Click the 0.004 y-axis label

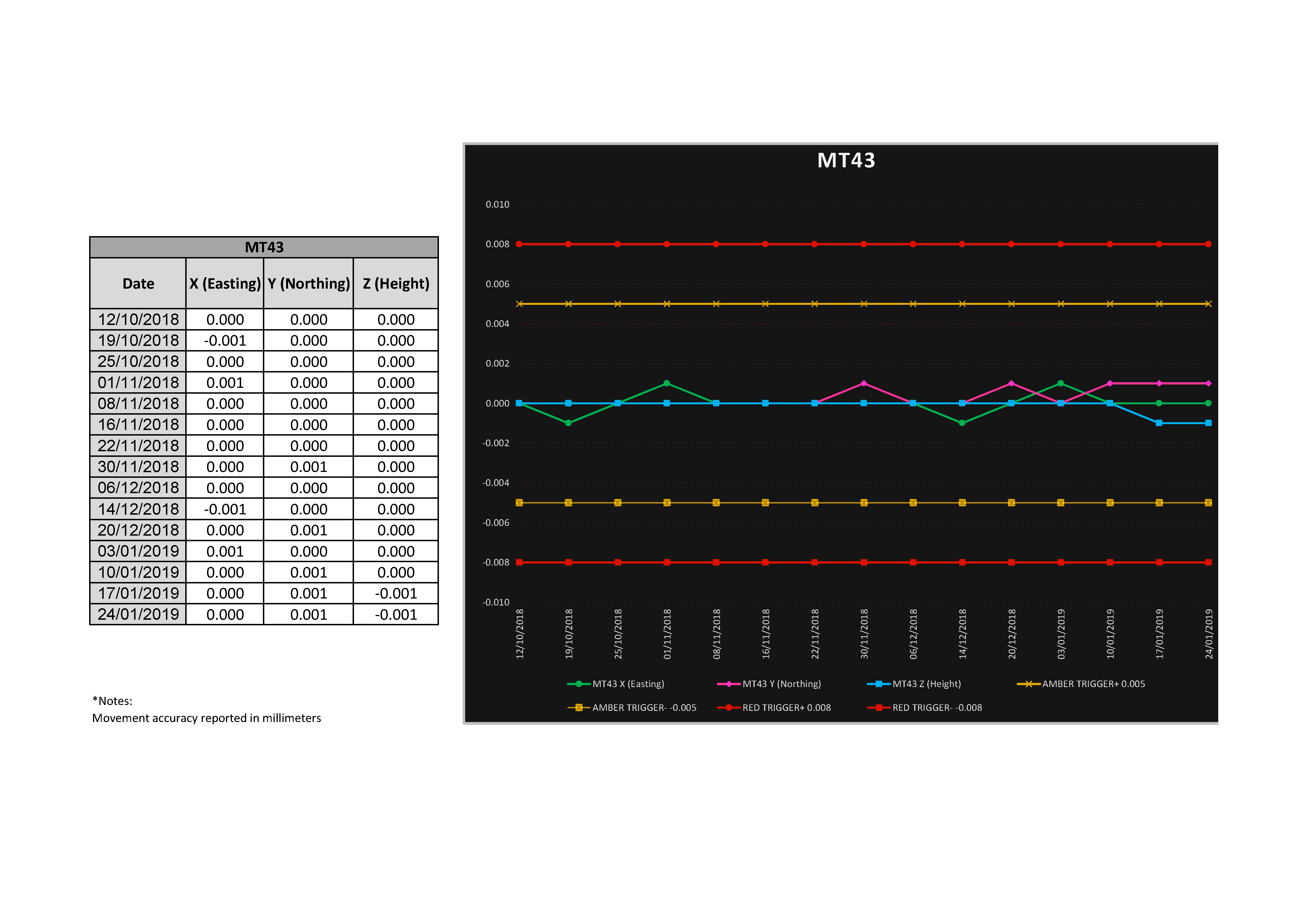tap(497, 324)
